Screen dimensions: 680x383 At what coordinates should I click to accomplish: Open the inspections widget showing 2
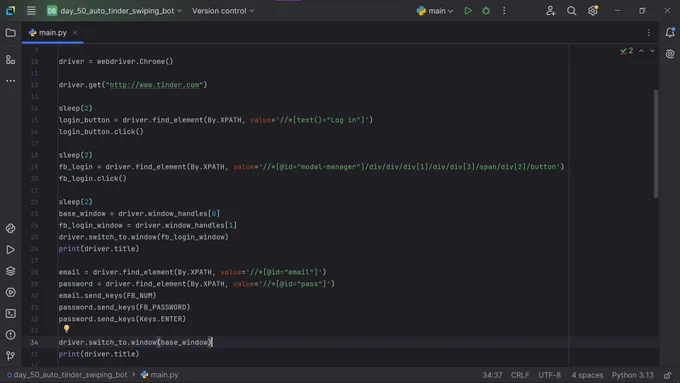click(627, 51)
